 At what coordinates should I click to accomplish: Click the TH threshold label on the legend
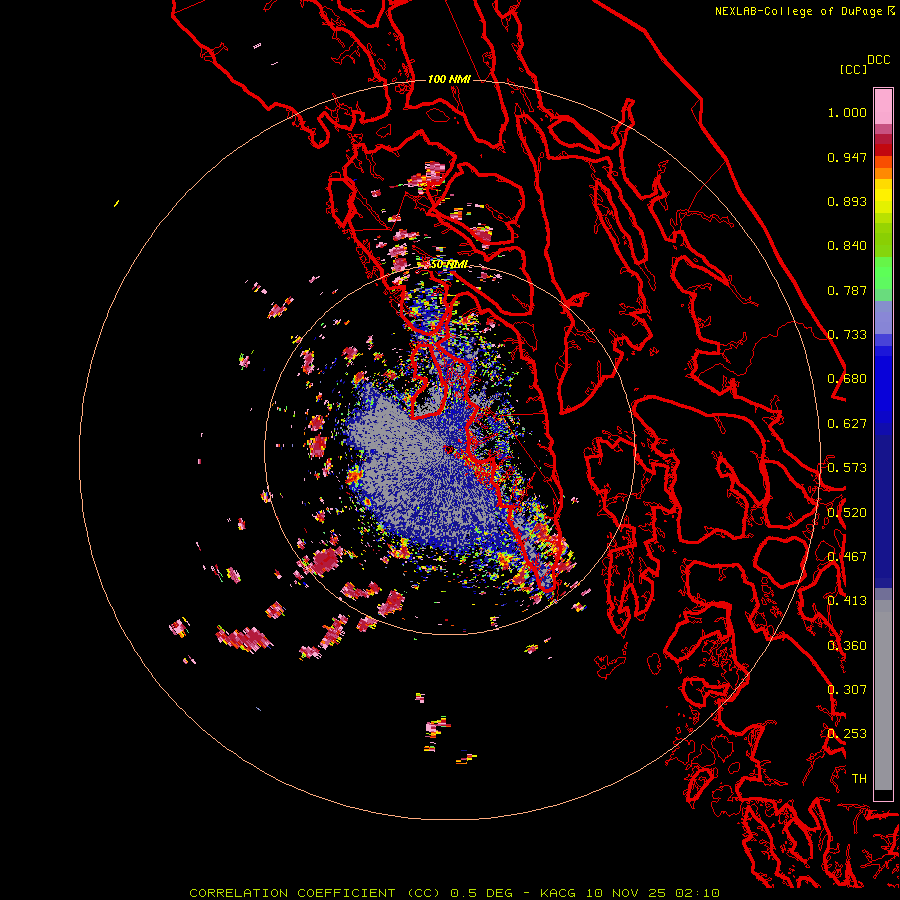(859, 779)
